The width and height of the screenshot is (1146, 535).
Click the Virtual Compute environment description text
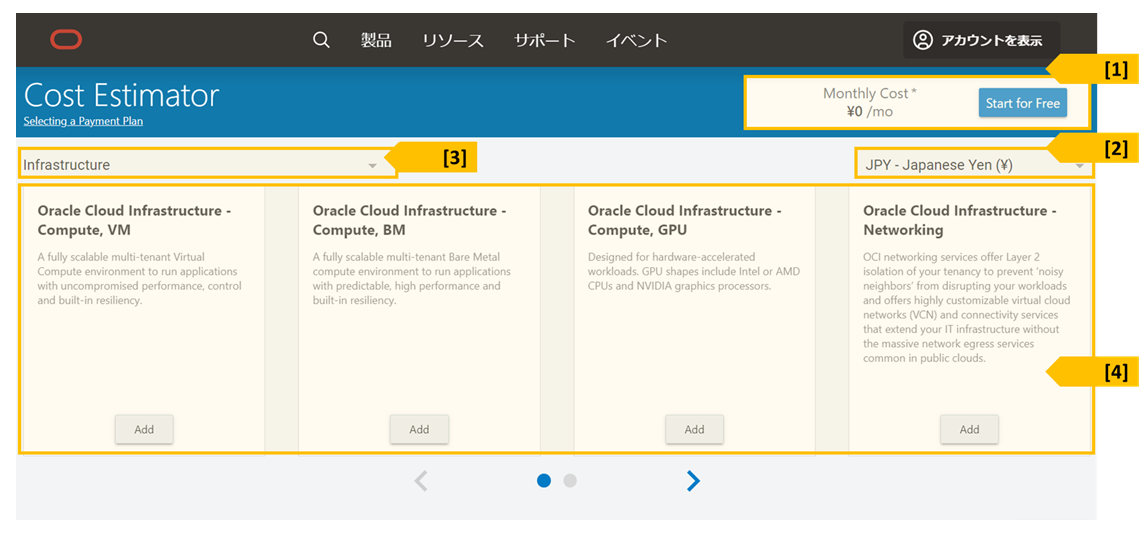pos(139,278)
